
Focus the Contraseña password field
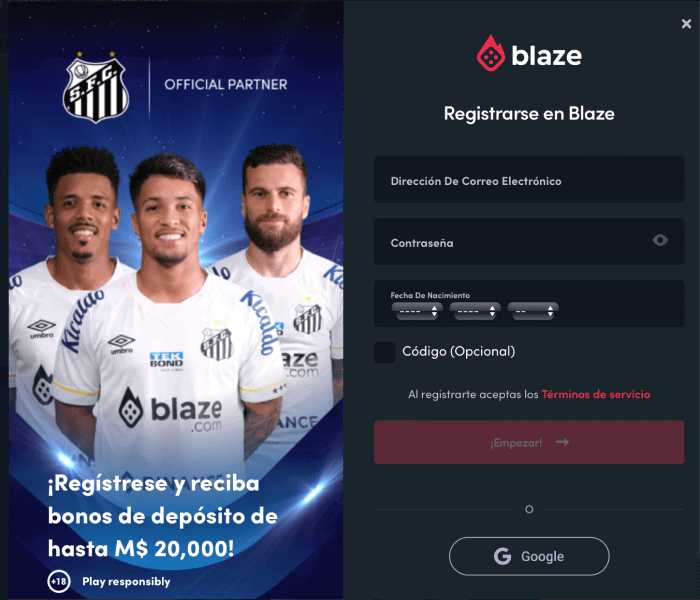point(529,242)
